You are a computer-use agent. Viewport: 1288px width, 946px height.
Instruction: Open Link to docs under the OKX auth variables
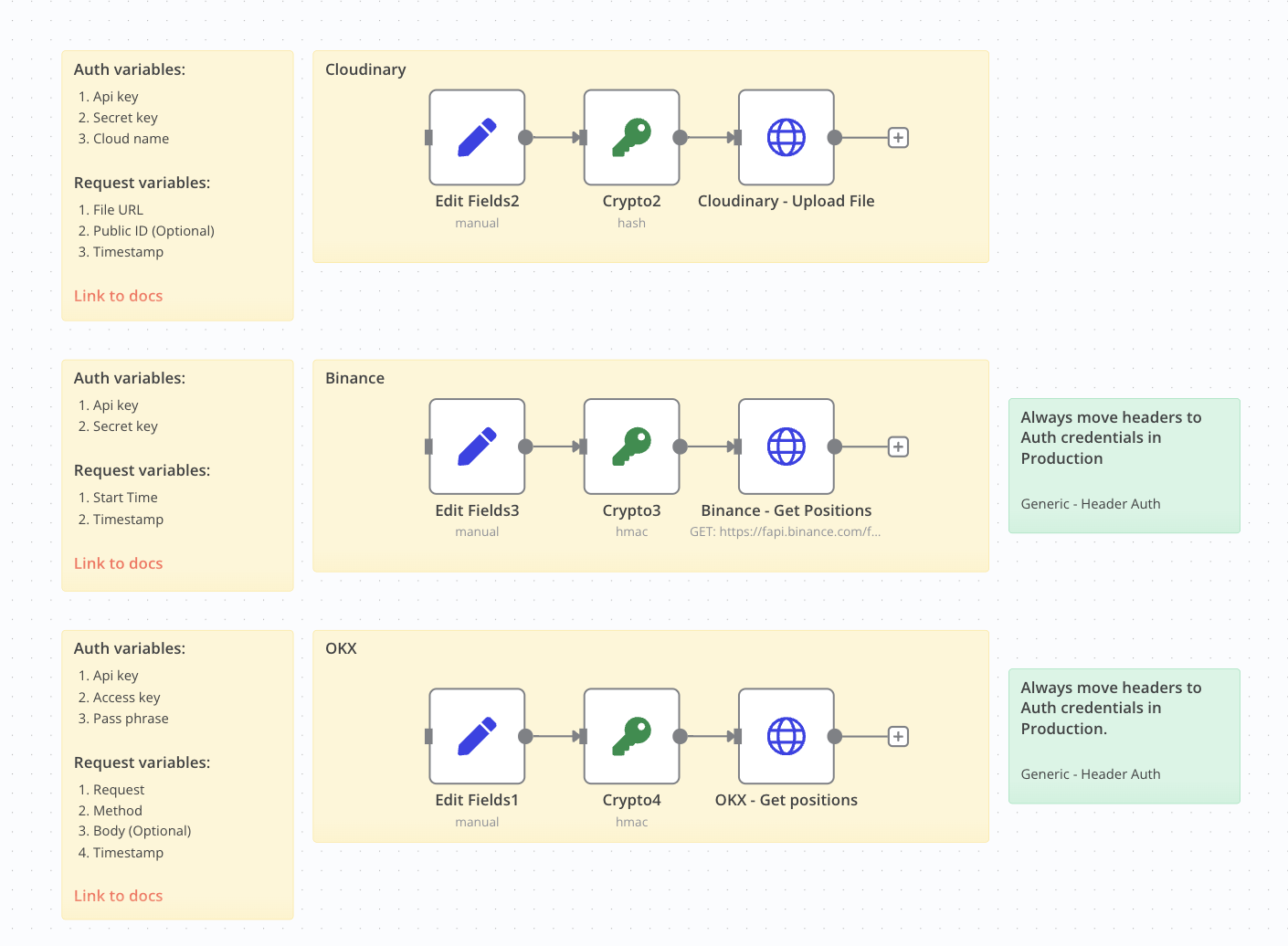click(118, 895)
